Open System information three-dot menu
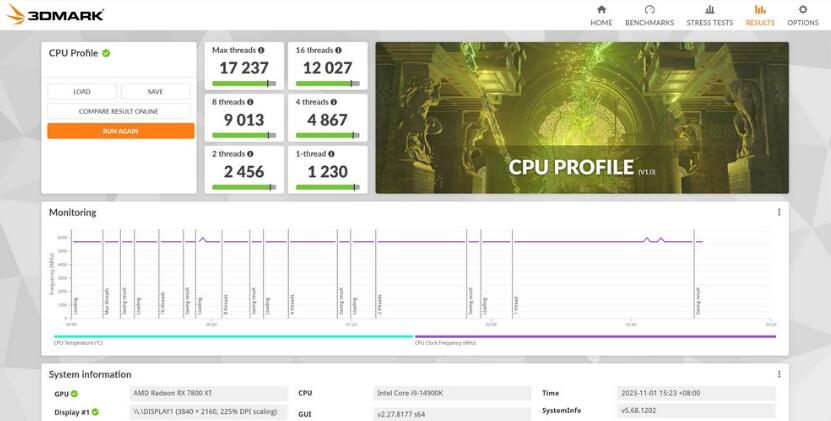The width and height of the screenshot is (831, 421). click(x=779, y=374)
